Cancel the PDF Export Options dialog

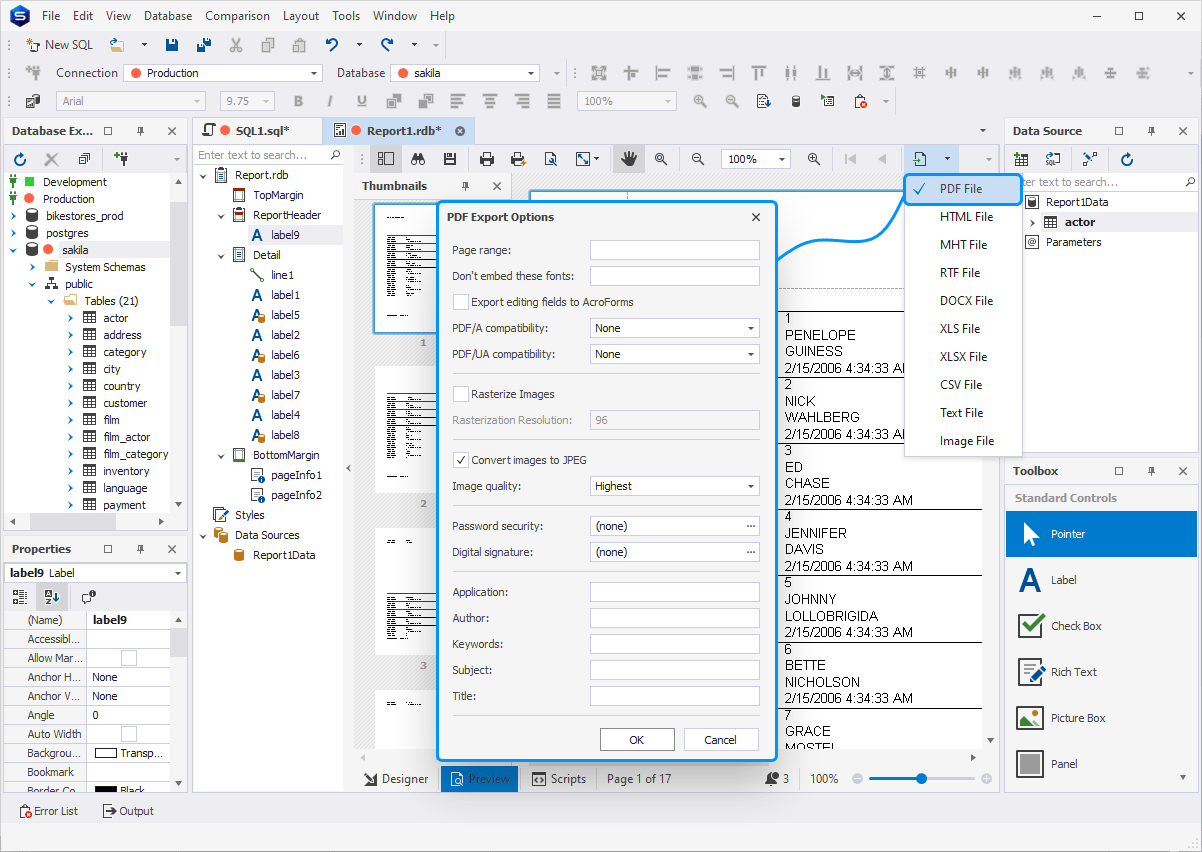[721, 739]
